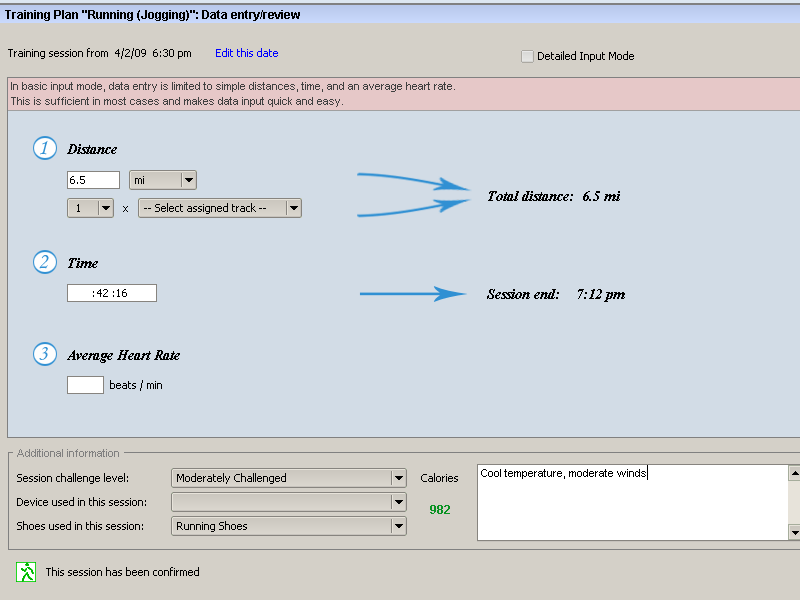The height and width of the screenshot is (600, 800).
Task: Open the track repetition count dropdown
Action: click(90, 208)
